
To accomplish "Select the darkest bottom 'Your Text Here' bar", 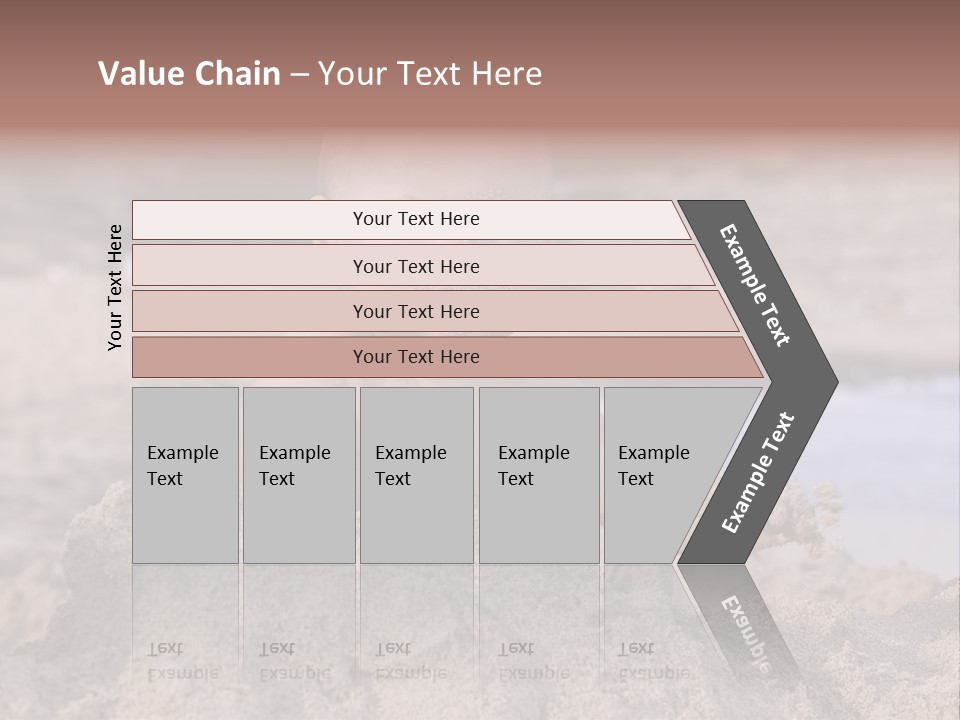I will pyautogui.click(x=416, y=357).
